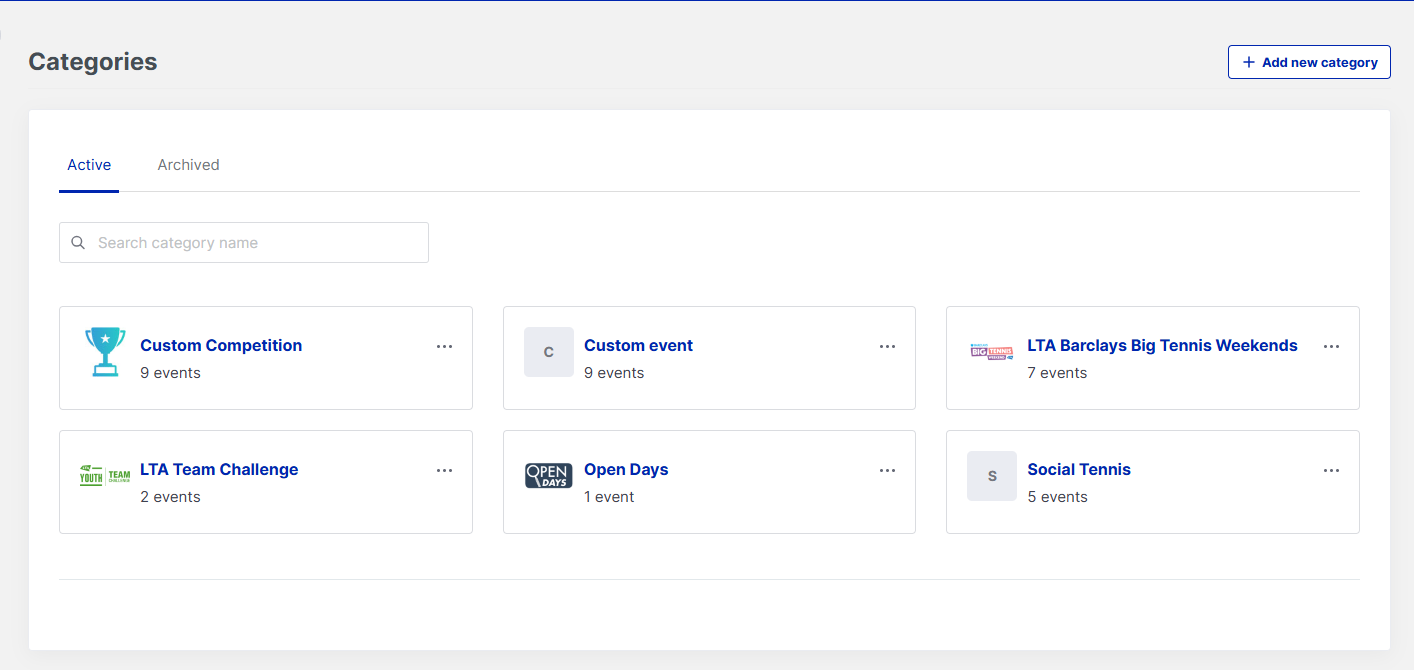Image resolution: width=1414 pixels, height=670 pixels.
Task: Switch to the Archived tab
Action: tap(188, 165)
